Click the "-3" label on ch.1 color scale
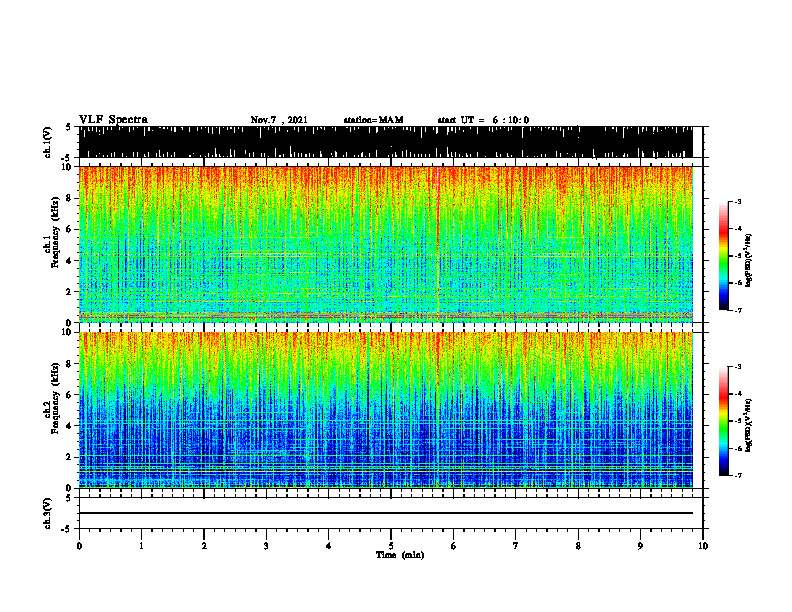 (x=738, y=202)
